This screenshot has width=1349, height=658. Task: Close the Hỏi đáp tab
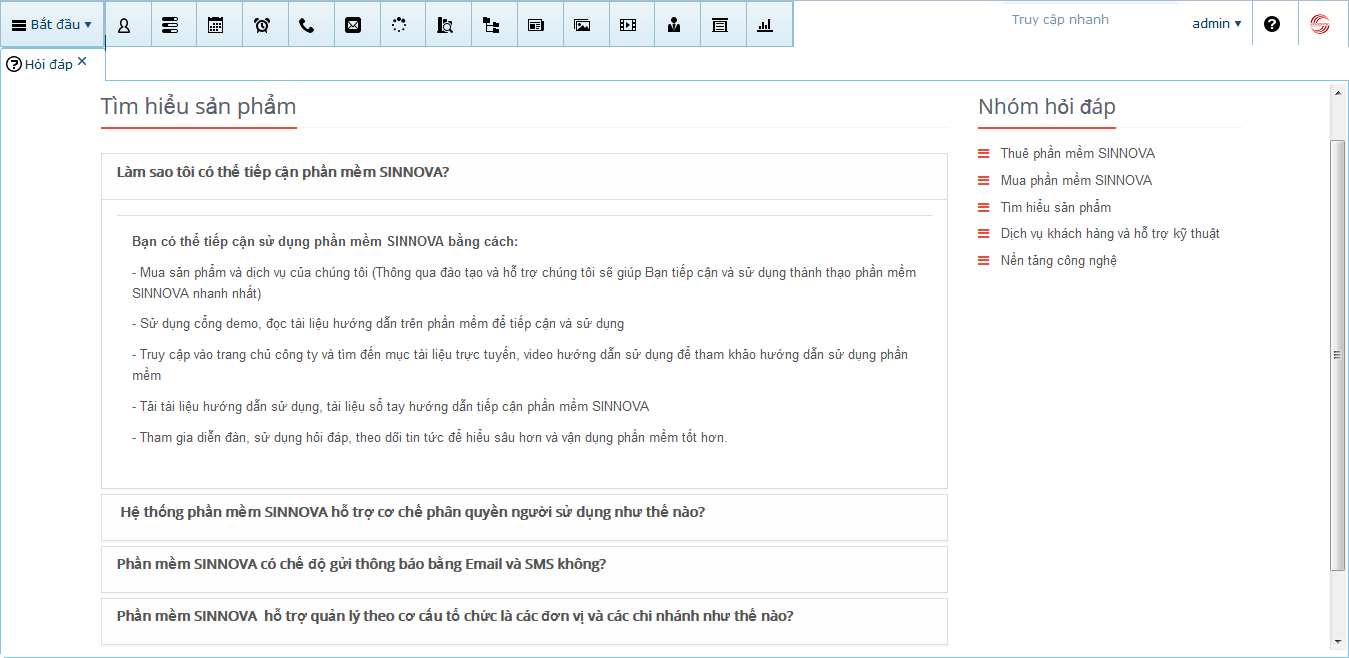82,61
